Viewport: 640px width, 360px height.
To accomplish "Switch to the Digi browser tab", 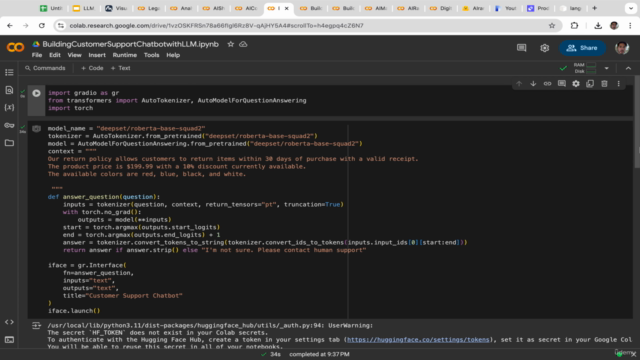I will (x=441, y=8).
